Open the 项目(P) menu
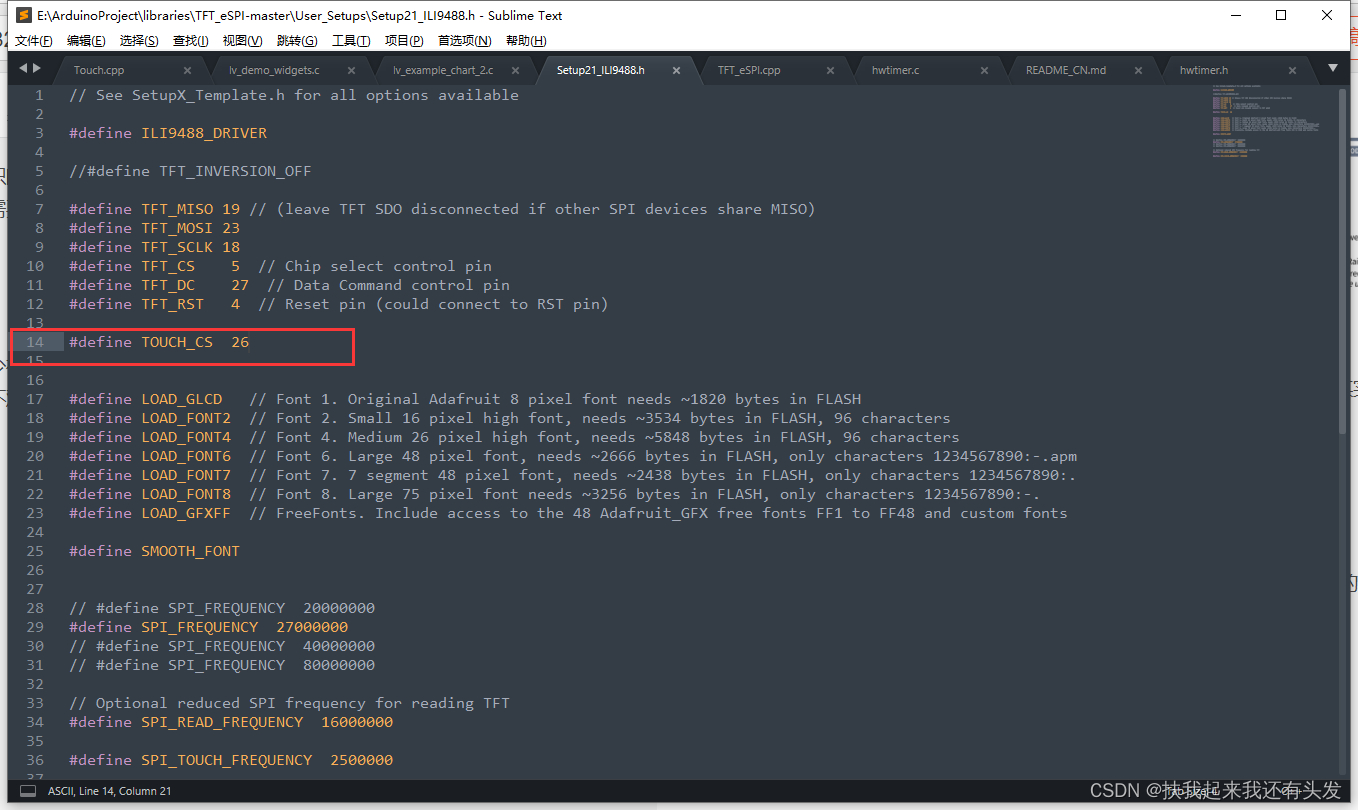 404,41
